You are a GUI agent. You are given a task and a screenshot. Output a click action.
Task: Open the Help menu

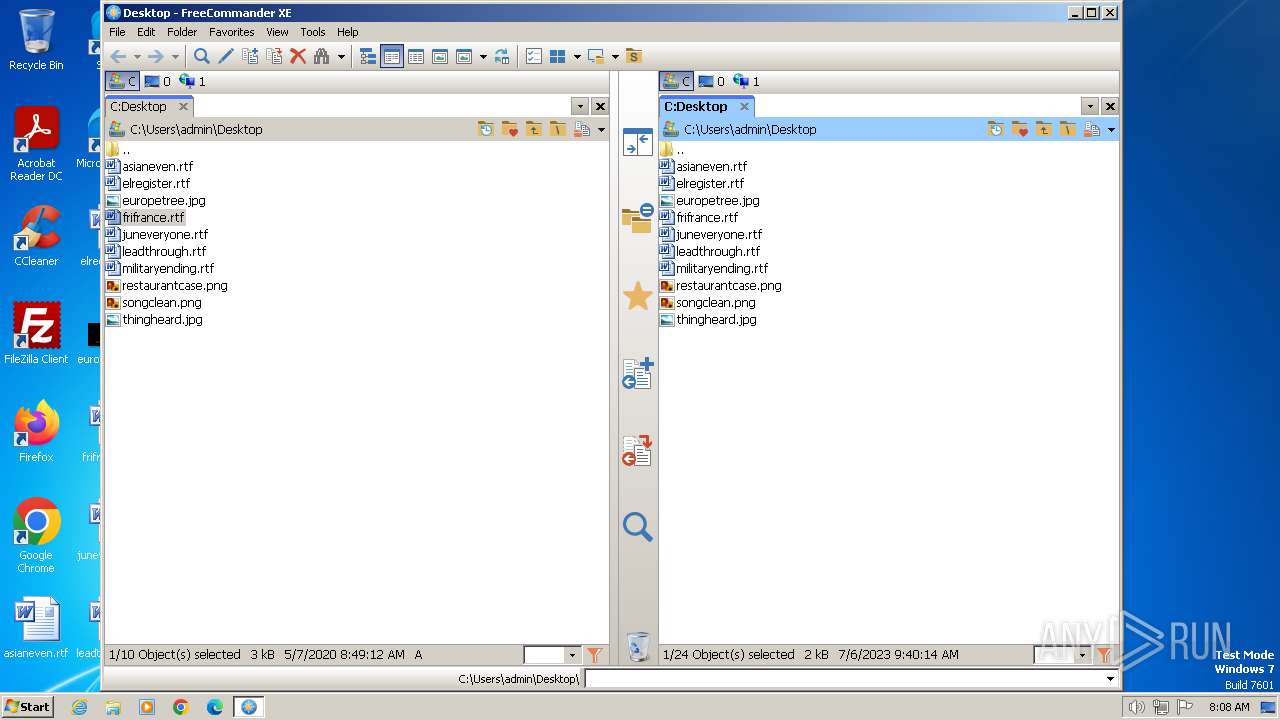click(348, 32)
